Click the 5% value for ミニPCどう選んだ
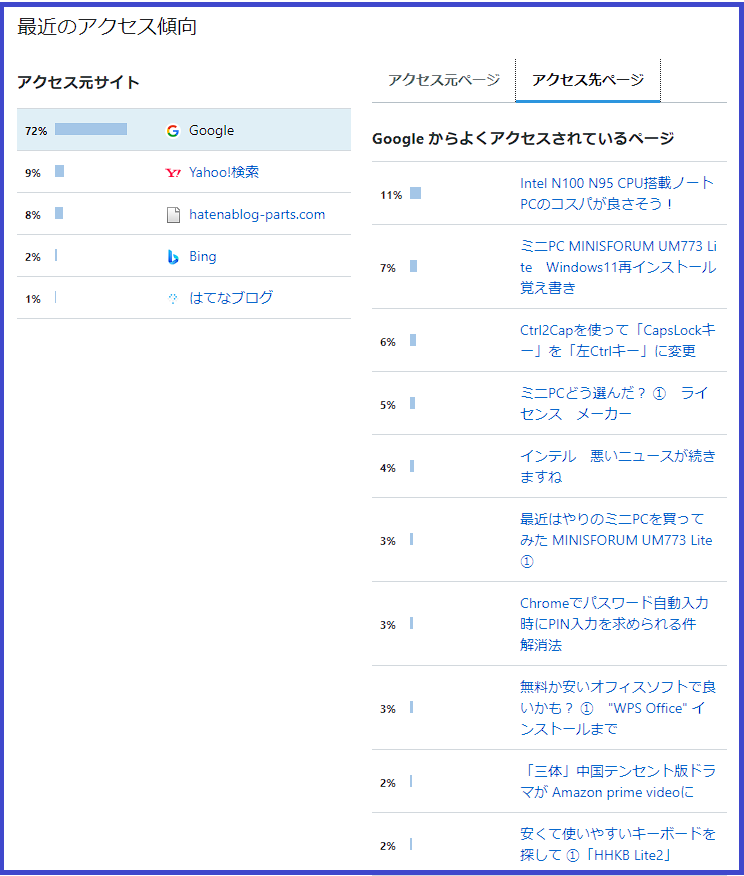 coord(388,405)
